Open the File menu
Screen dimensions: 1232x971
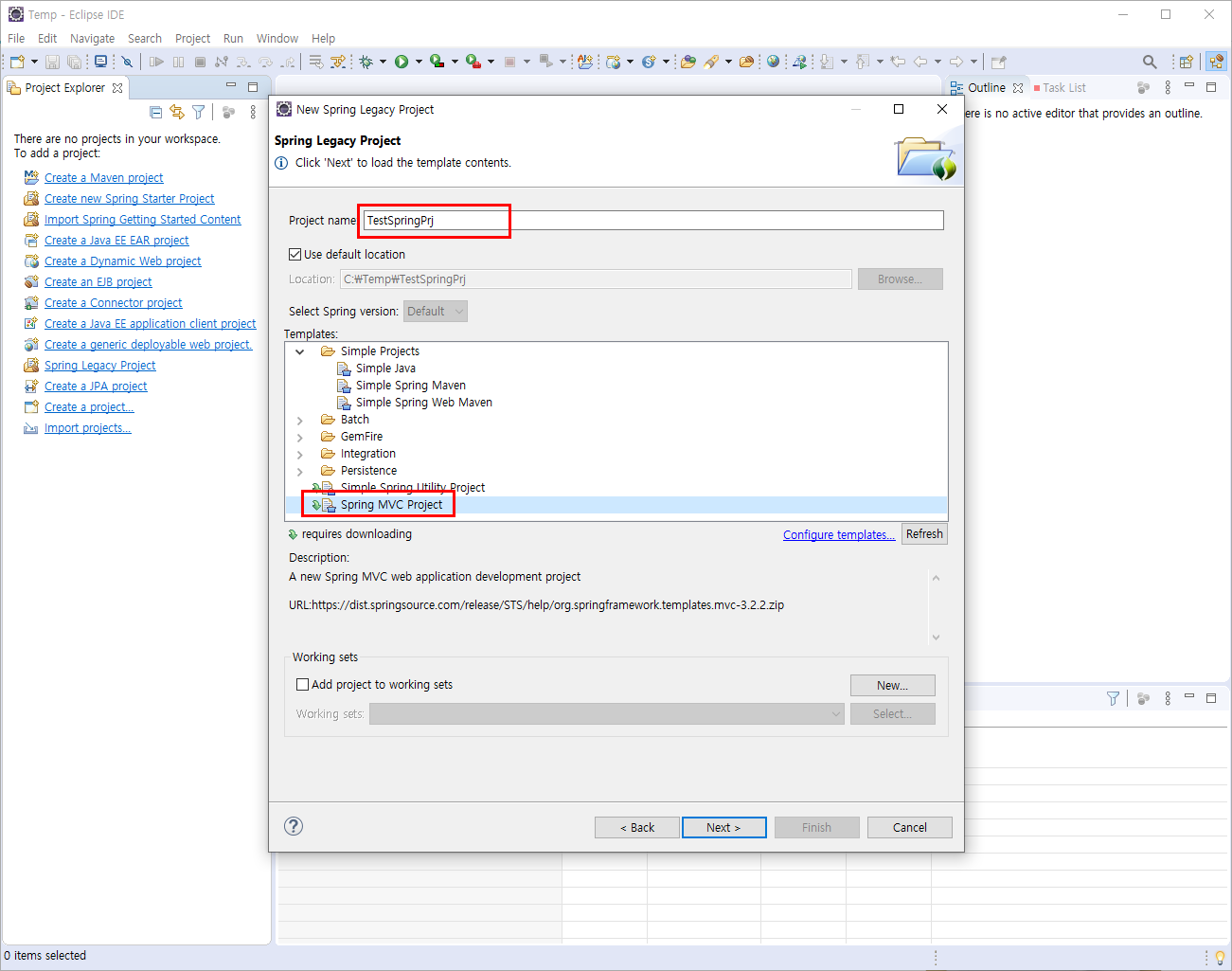click(16, 38)
